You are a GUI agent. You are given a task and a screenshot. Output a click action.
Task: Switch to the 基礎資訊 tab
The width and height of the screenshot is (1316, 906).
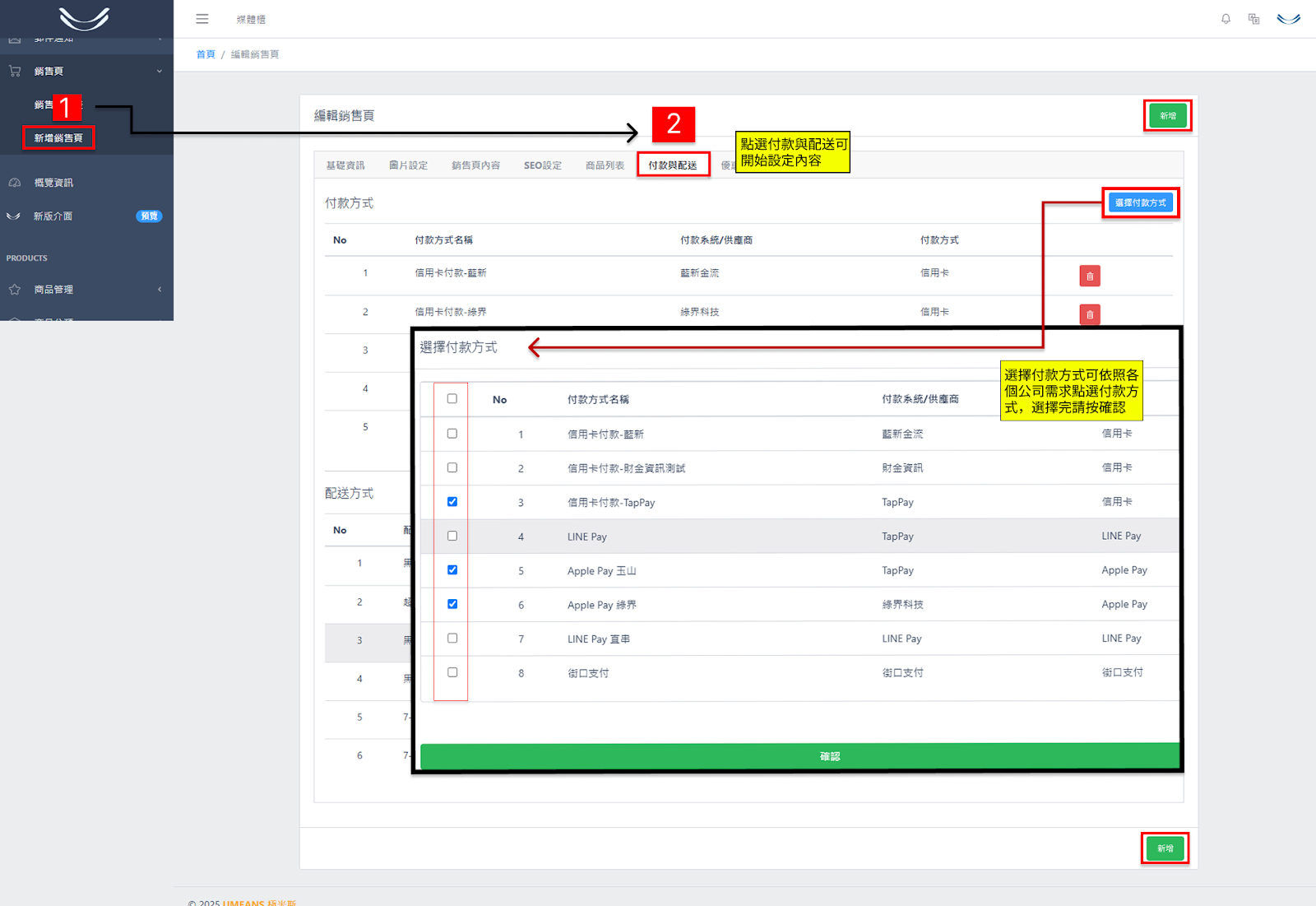click(345, 165)
